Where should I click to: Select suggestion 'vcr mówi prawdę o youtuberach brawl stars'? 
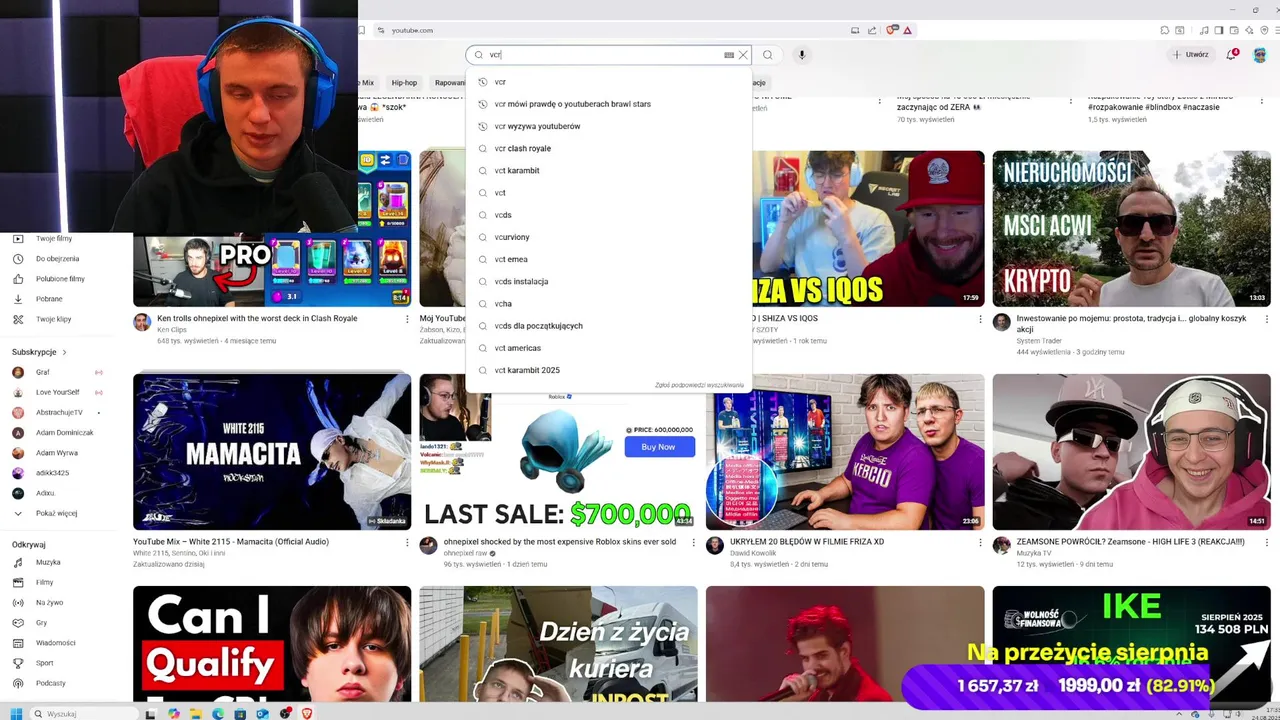608,104
